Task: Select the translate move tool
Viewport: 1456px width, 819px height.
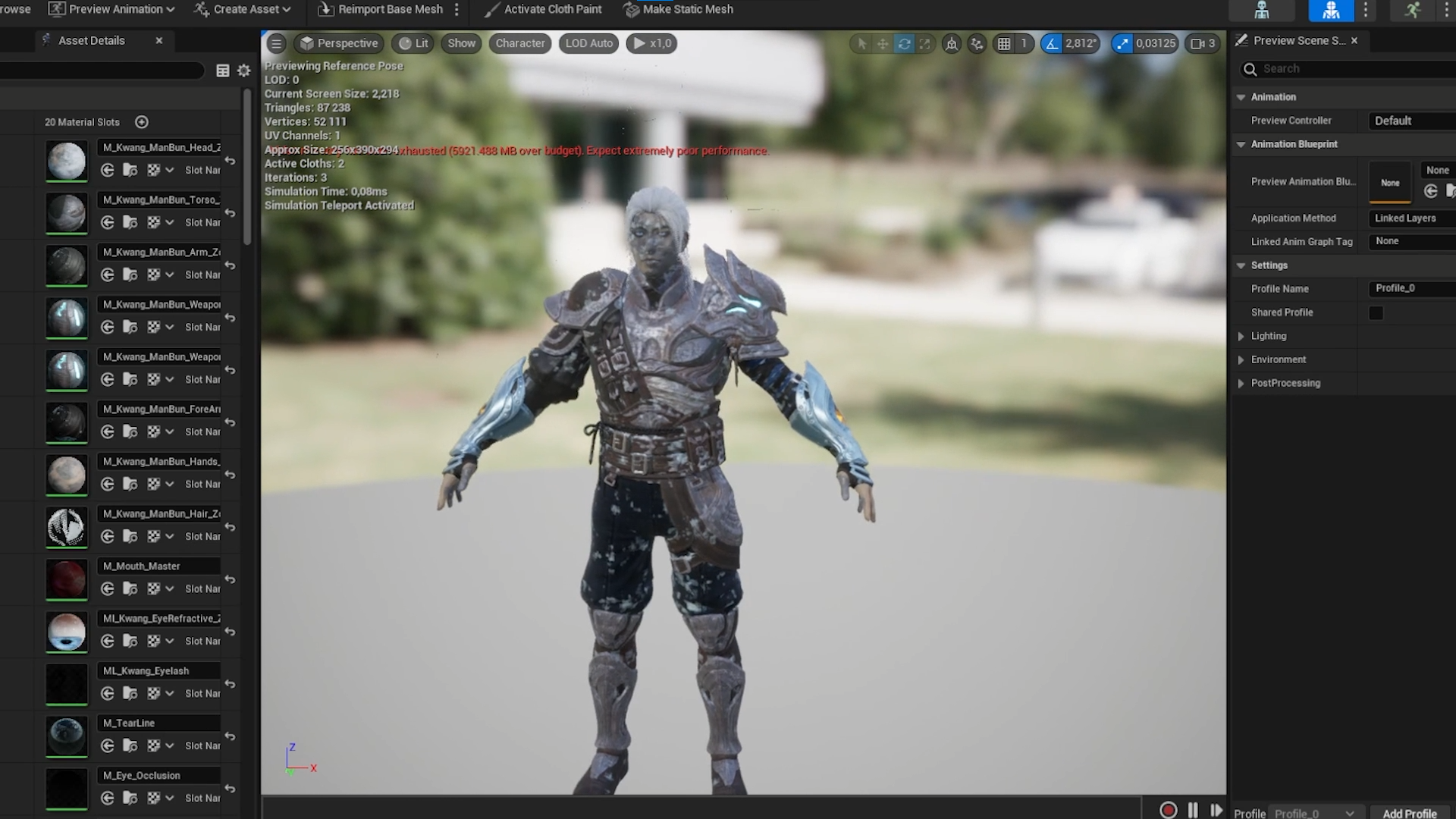Action: (883, 44)
